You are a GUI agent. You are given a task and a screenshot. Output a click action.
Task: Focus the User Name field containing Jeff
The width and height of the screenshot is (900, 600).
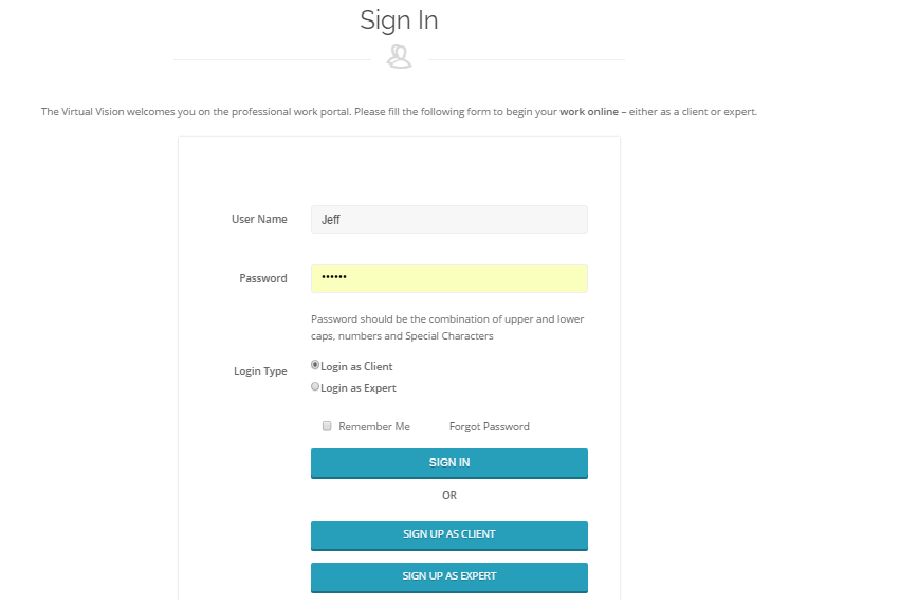coord(449,220)
